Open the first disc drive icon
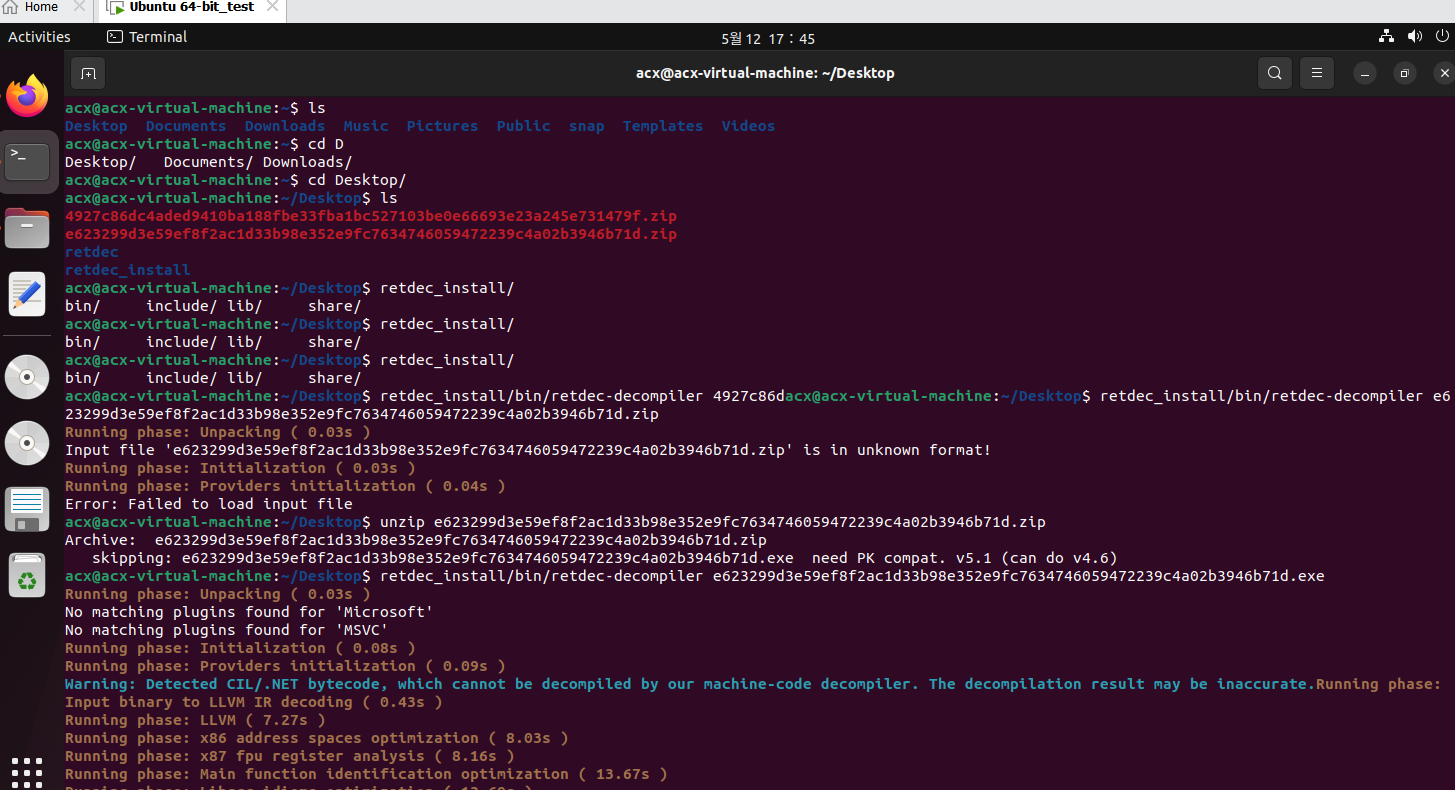This screenshot has width=1455, height=790. pyautogui.click(x=27, y=378)
